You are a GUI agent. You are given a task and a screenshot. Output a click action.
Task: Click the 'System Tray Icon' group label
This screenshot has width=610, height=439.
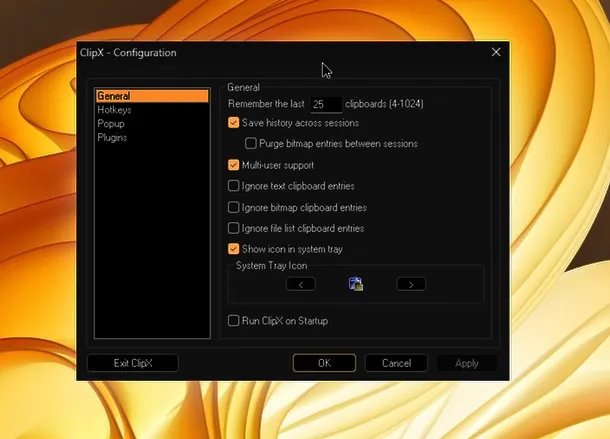(272, 266)
